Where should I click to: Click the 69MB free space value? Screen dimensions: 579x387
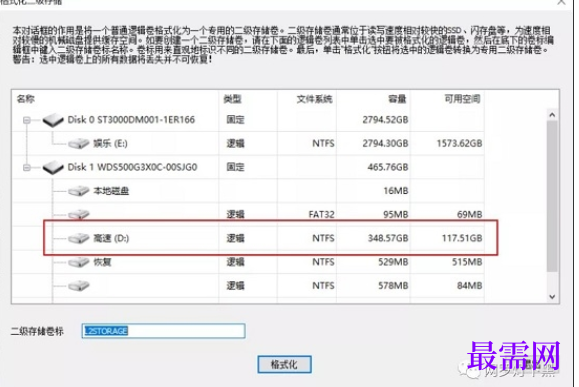pyautogui.click(x=469, y=215)
